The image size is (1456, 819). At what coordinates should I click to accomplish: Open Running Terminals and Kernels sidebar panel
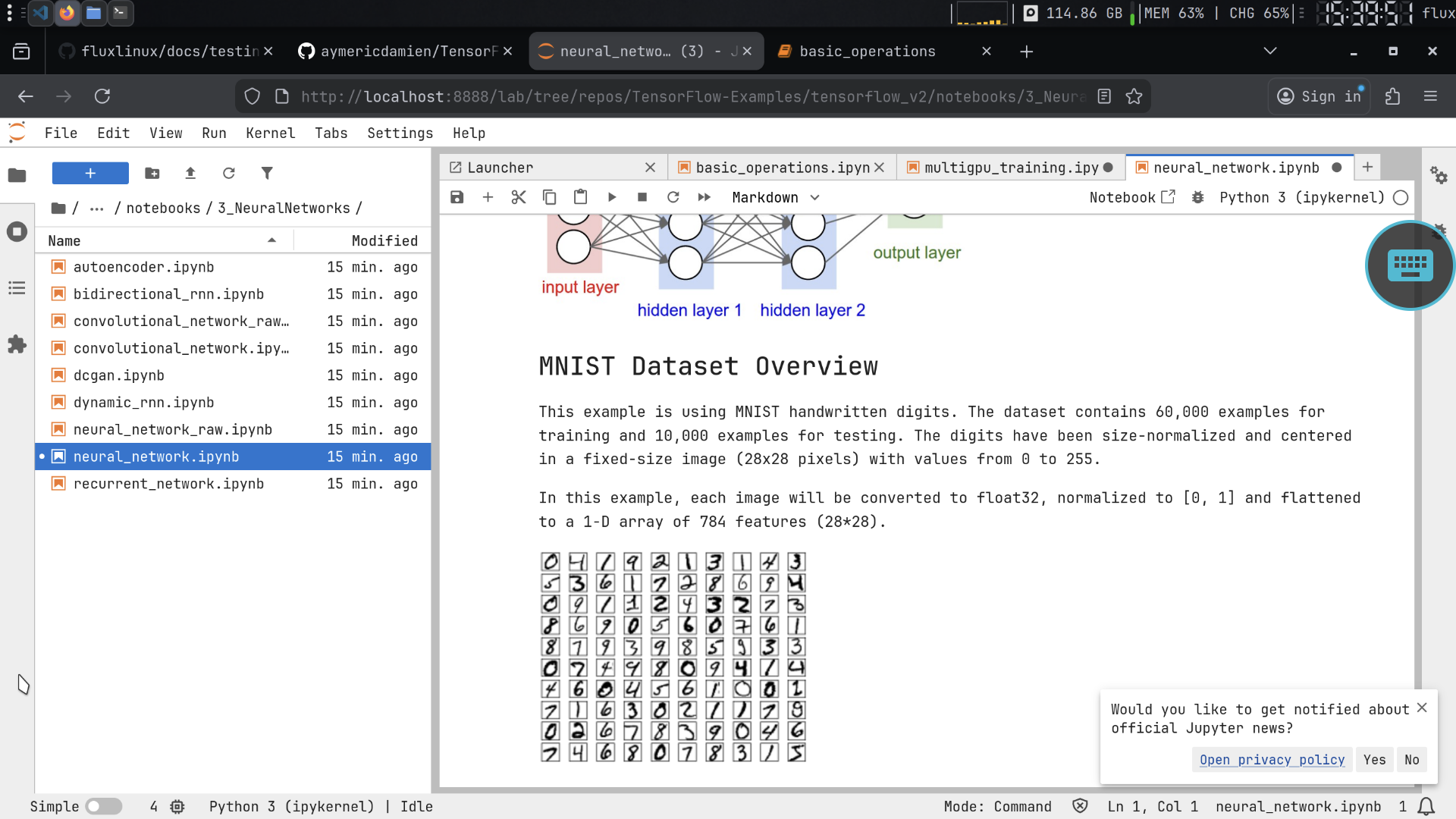[17, 231]
